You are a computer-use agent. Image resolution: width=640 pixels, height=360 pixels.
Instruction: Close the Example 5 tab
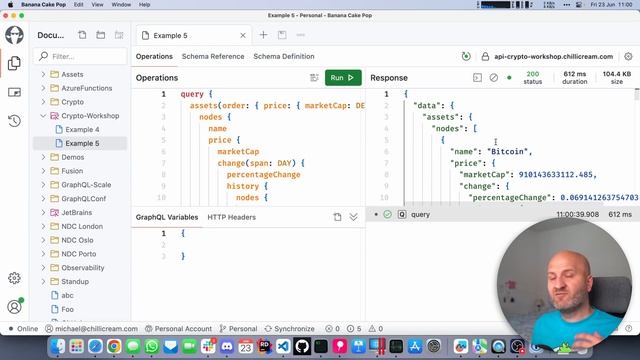click(x=243, y=36)
